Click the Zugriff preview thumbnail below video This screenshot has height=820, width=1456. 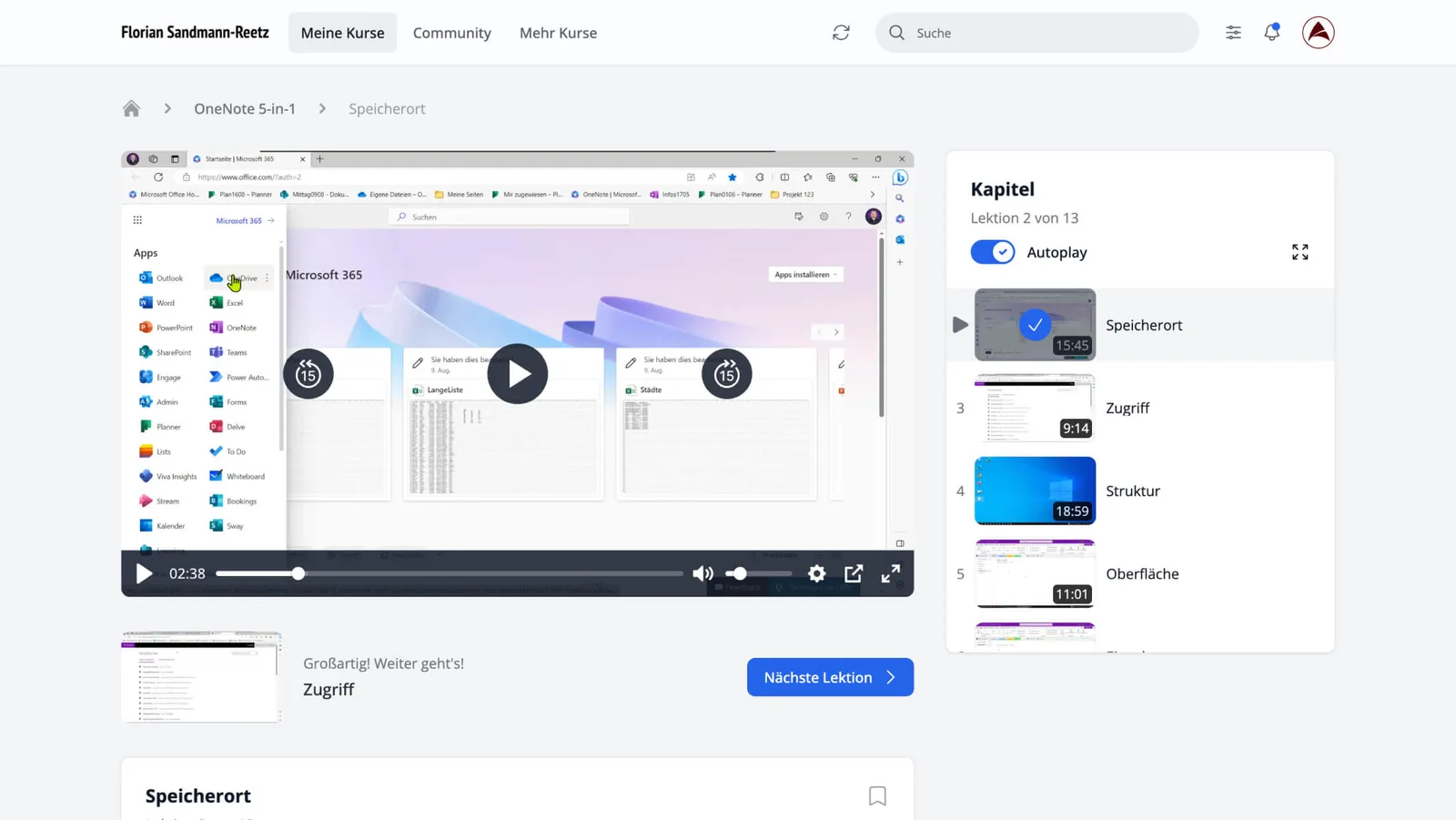click(x=201, y=677)
